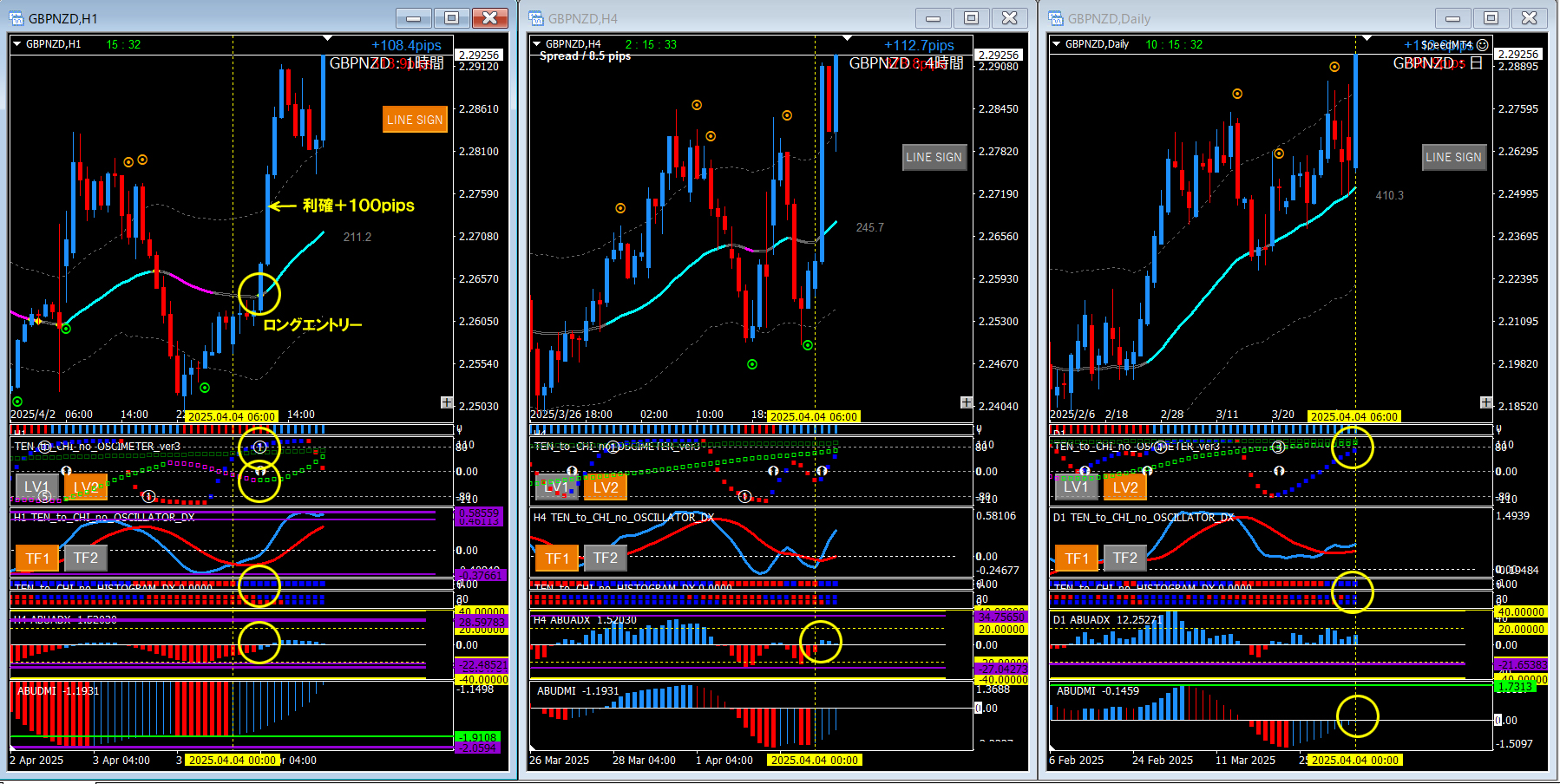Click the LV1 button in the Daily window

[x=1076, y=487]
